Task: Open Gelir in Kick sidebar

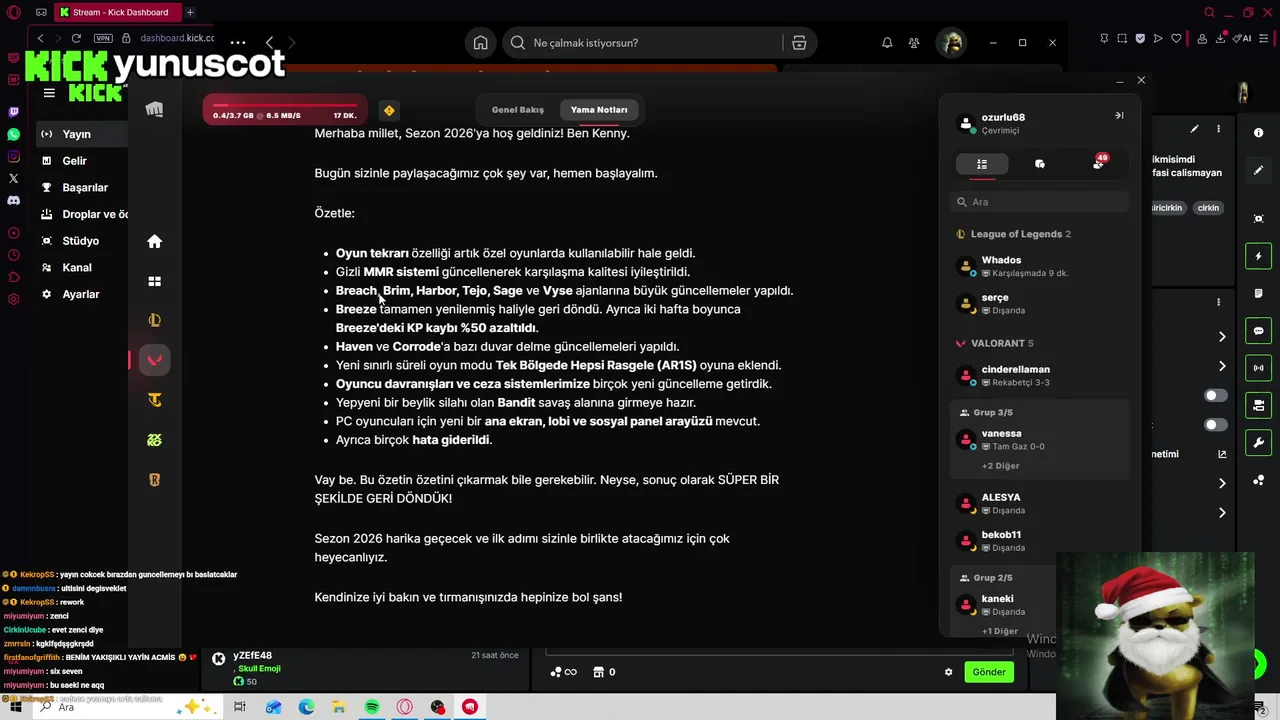Action: 84,161
